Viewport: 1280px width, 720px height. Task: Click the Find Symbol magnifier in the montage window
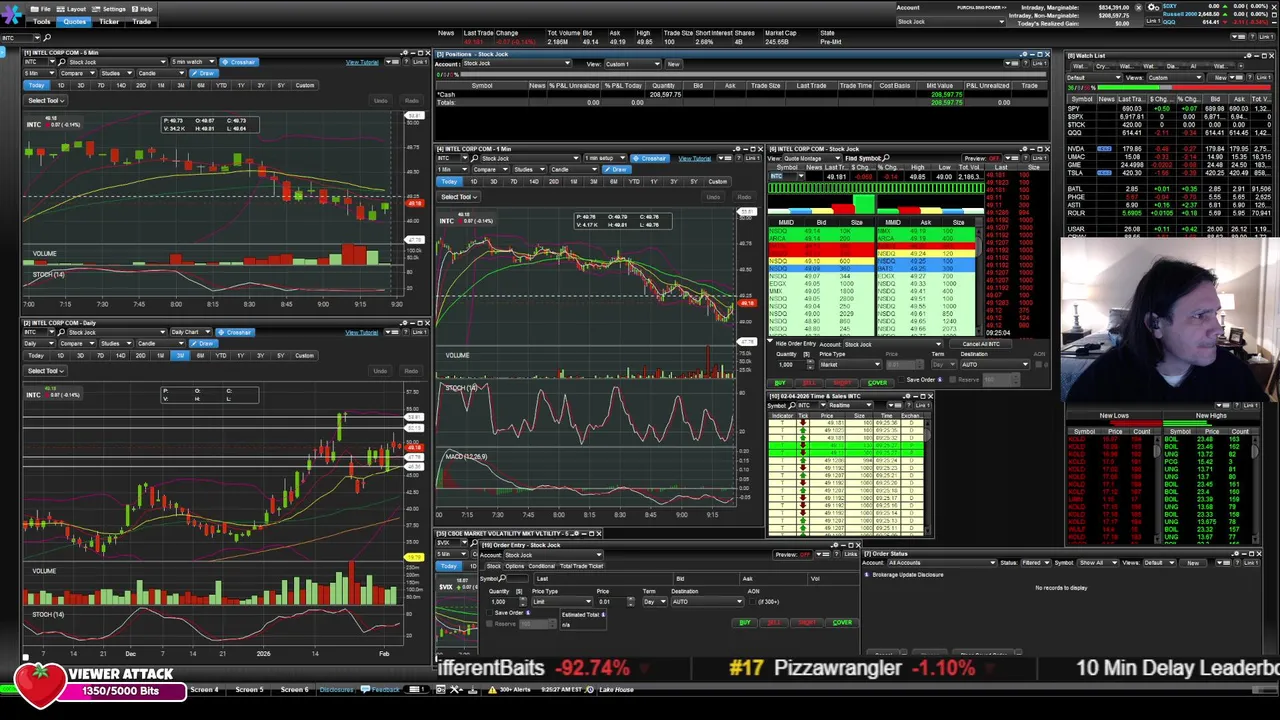point(888,158)
